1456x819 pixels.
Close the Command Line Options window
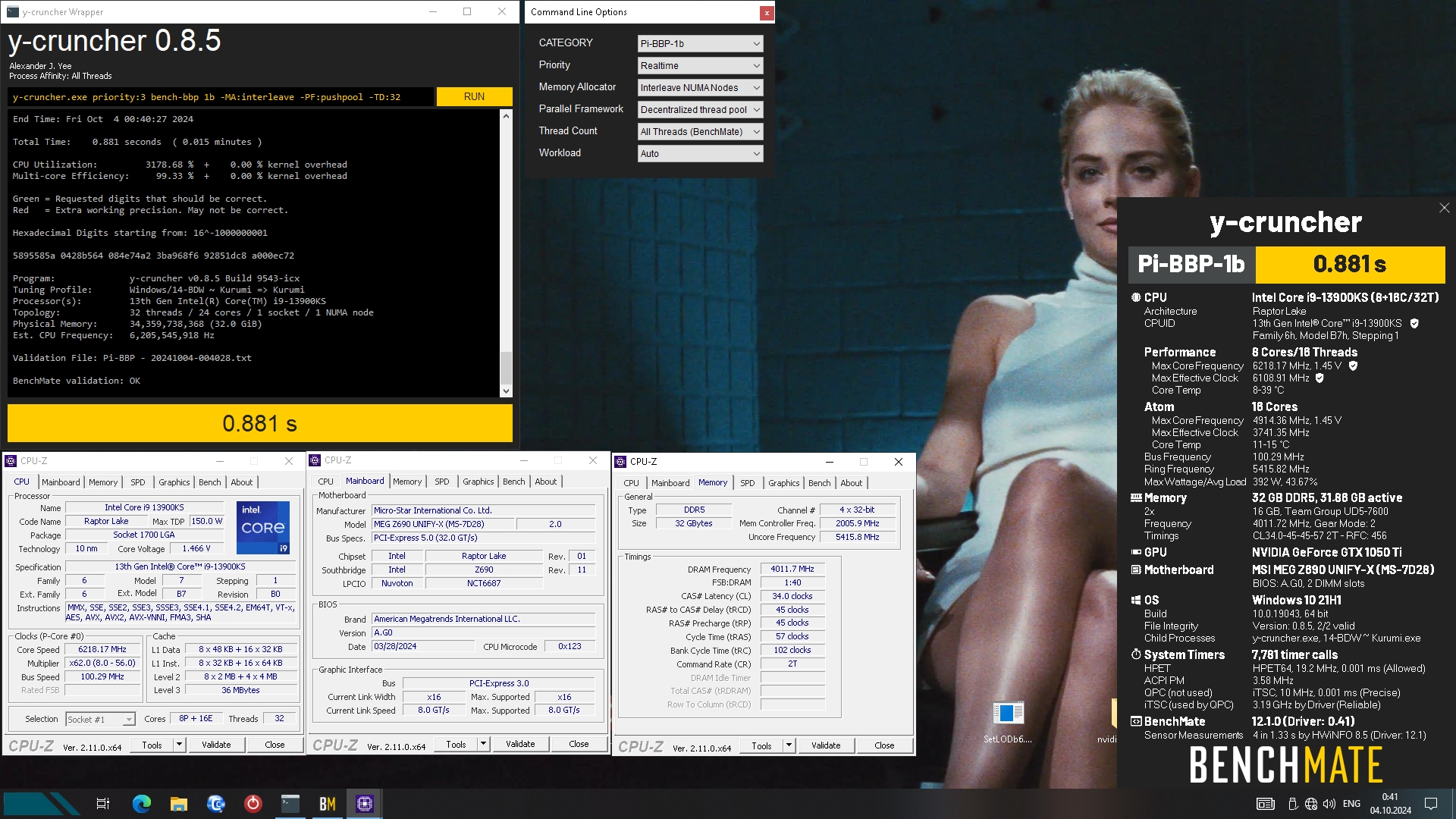[x=767, y=12]
